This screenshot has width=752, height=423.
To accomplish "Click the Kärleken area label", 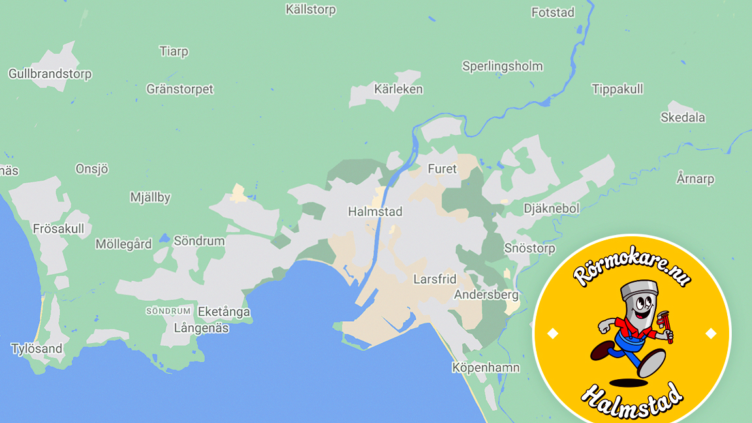I will (x=399, y=89).
